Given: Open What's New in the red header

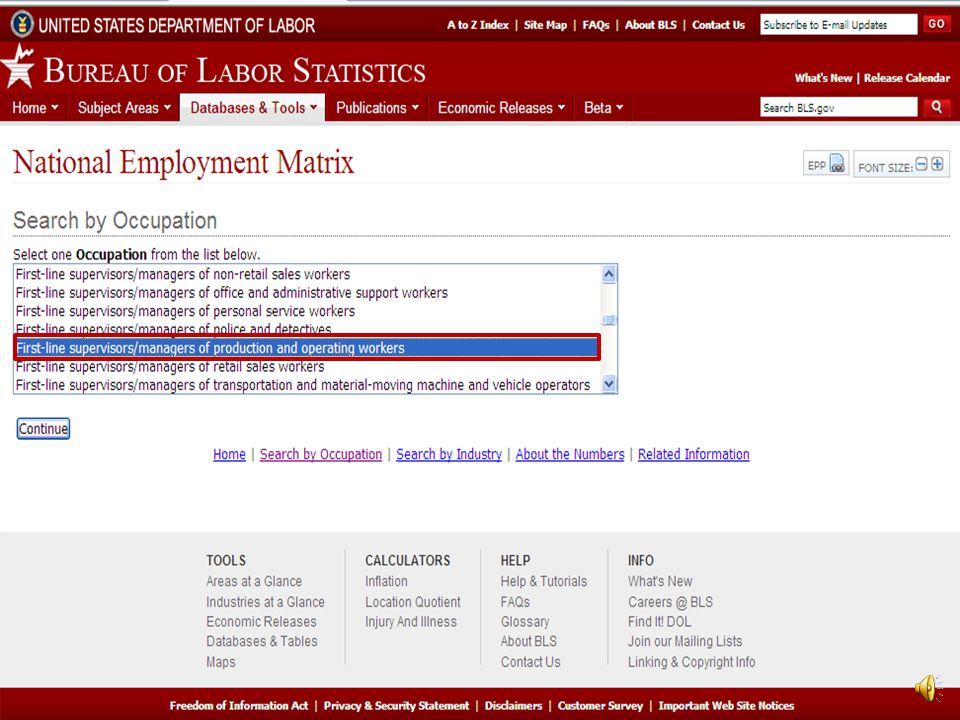Looking at the screenshot, I should [823, 78].
